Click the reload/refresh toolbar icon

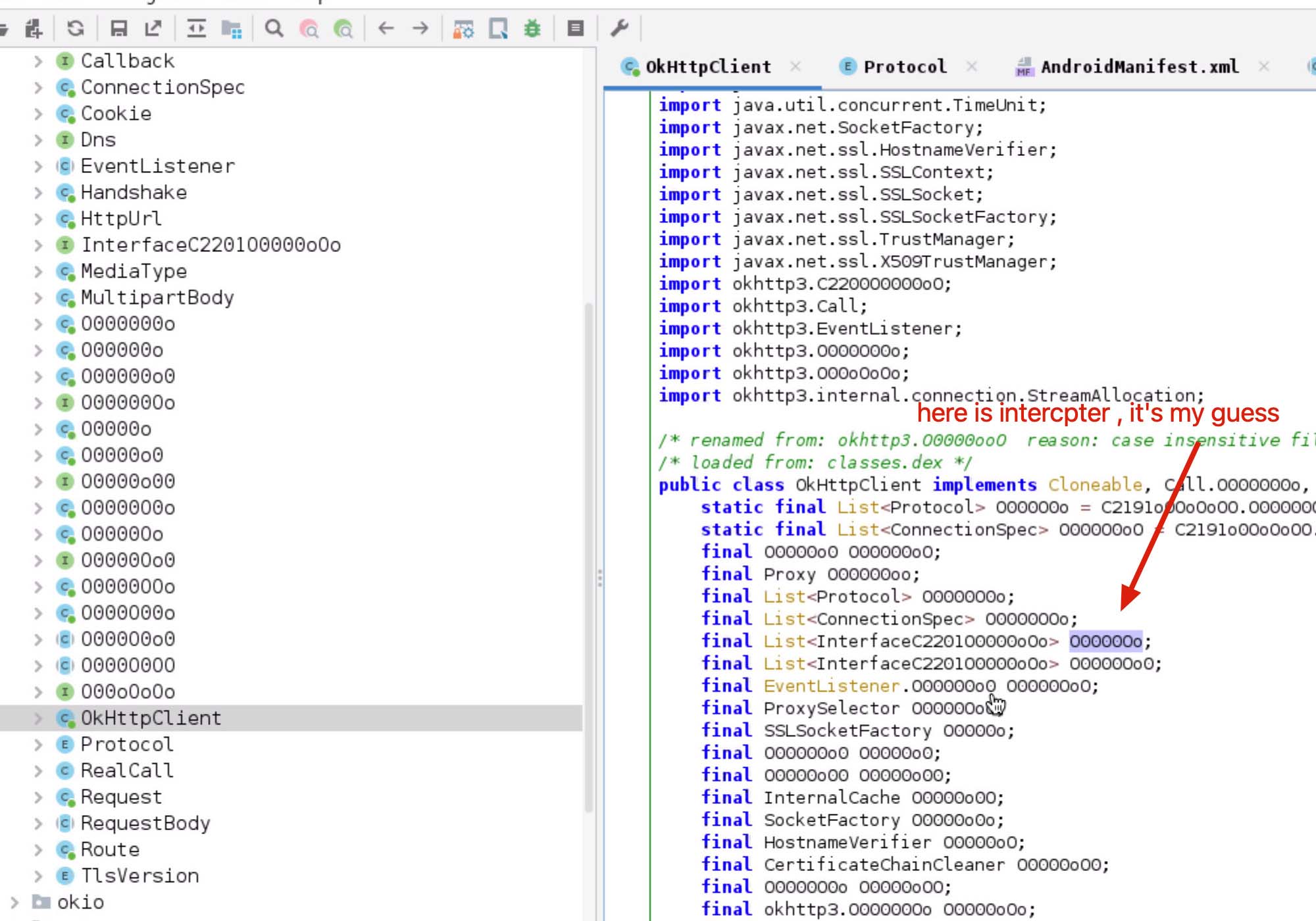(x=76, y=28)
